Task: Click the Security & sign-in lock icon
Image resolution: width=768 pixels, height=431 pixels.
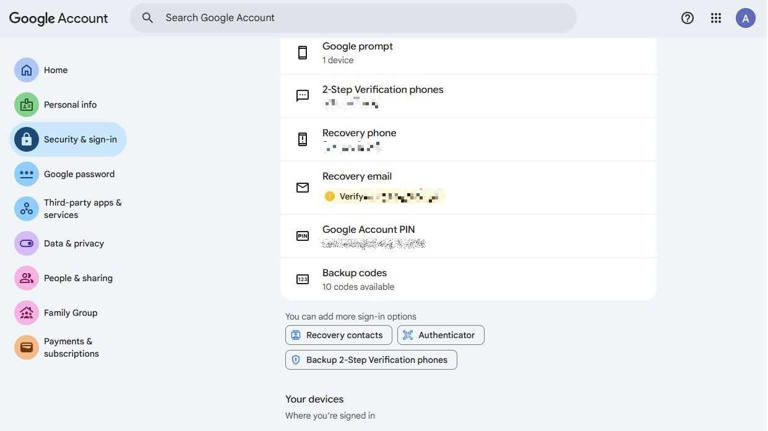Action: click(x=26, y=140)
